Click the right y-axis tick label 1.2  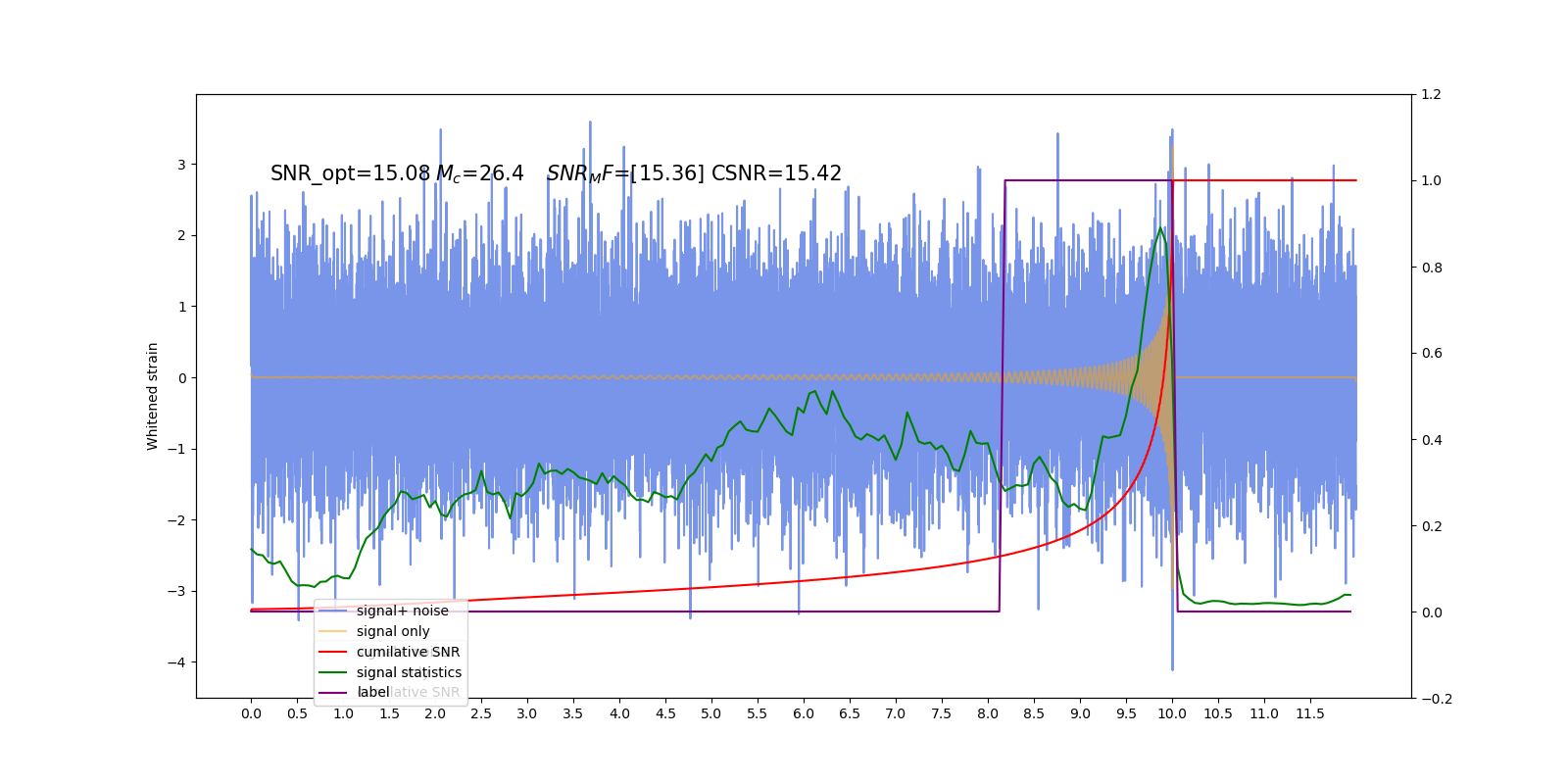(x=1431, y=95)
